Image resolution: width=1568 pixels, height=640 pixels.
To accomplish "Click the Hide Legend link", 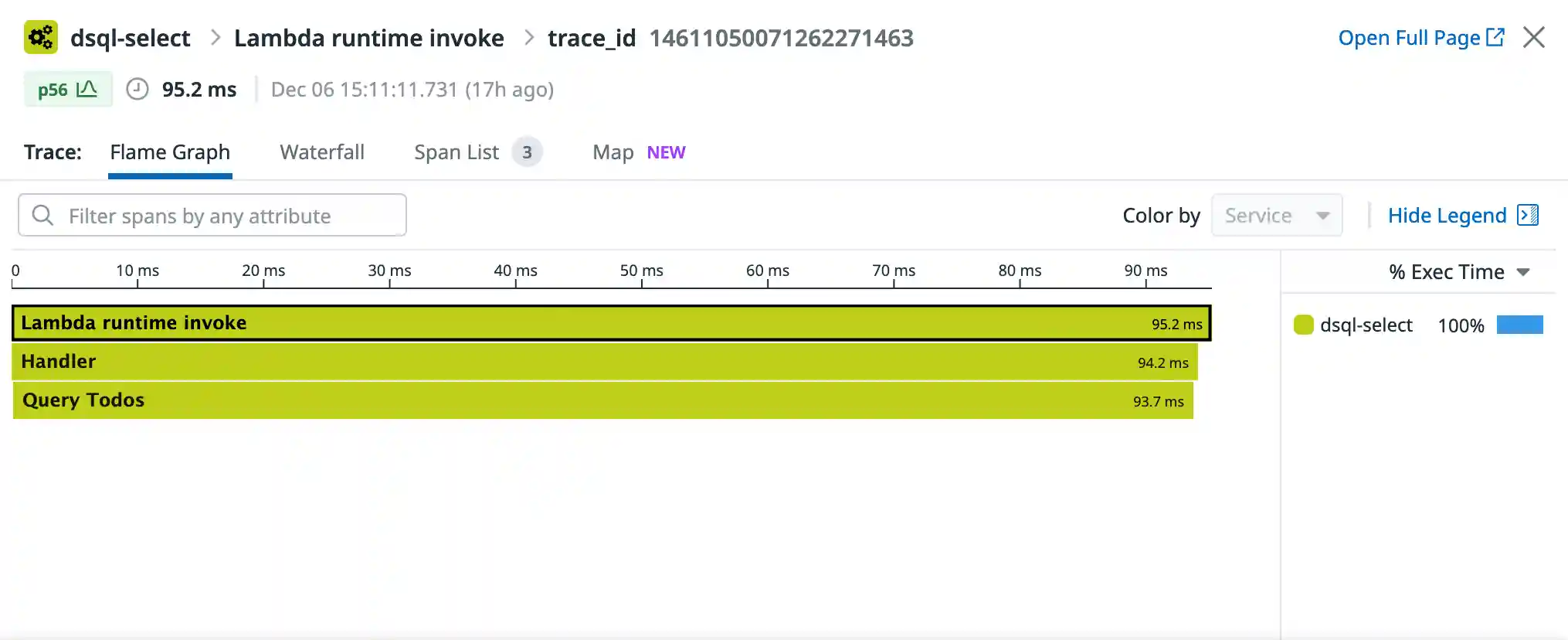I will 1447,216.
